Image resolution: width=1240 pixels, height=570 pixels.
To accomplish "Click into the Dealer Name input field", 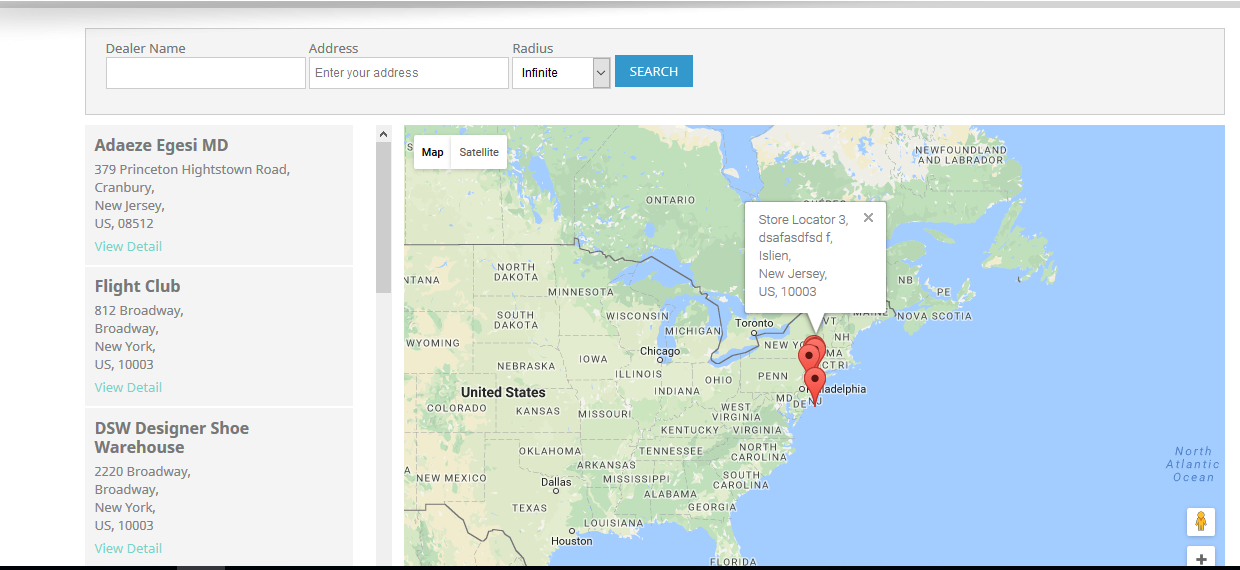I will 205,73.
